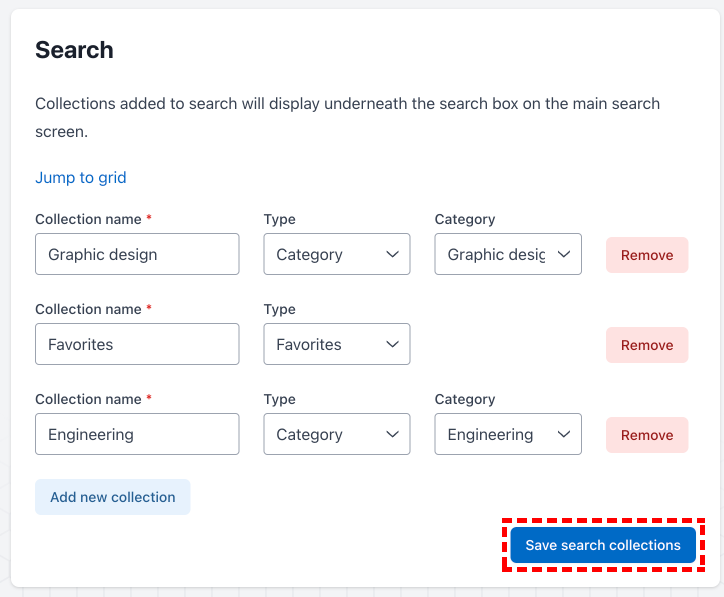Click Add new collection button

[x=113, y=497]
